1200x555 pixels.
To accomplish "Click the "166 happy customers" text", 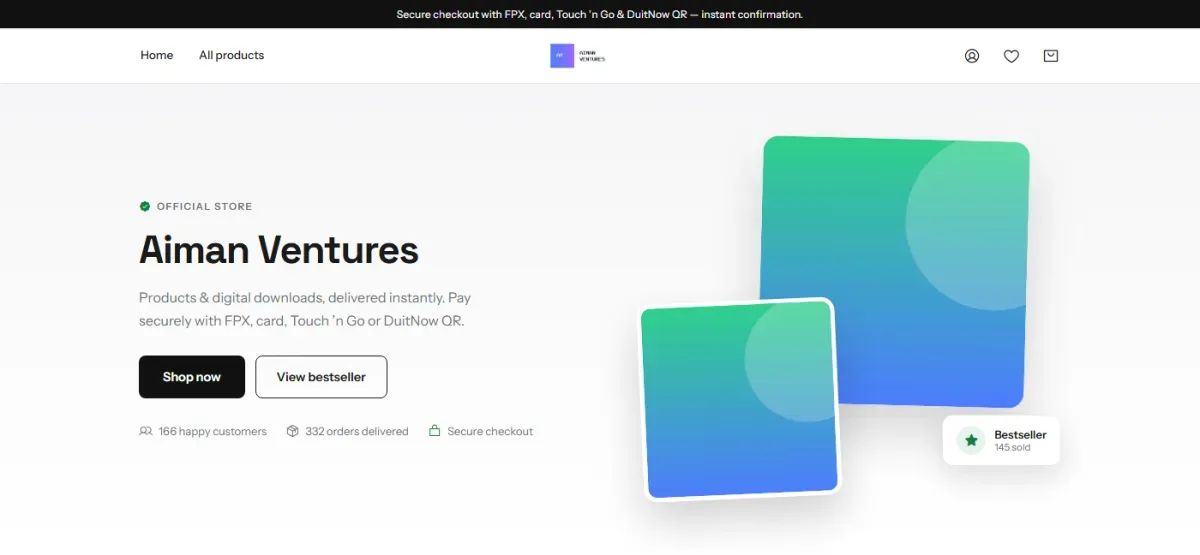I will [x=212, y=431].
